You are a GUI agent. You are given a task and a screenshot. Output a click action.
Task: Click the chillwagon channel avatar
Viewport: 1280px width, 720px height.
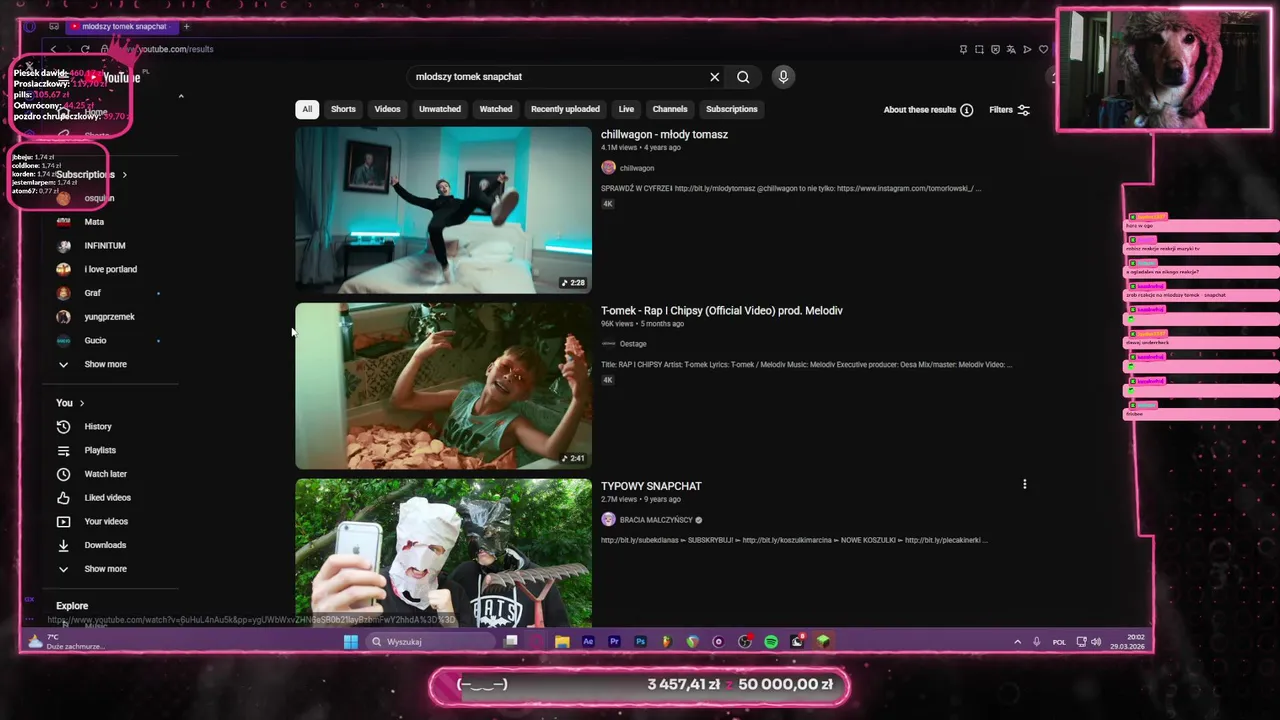tap(608, 168)
